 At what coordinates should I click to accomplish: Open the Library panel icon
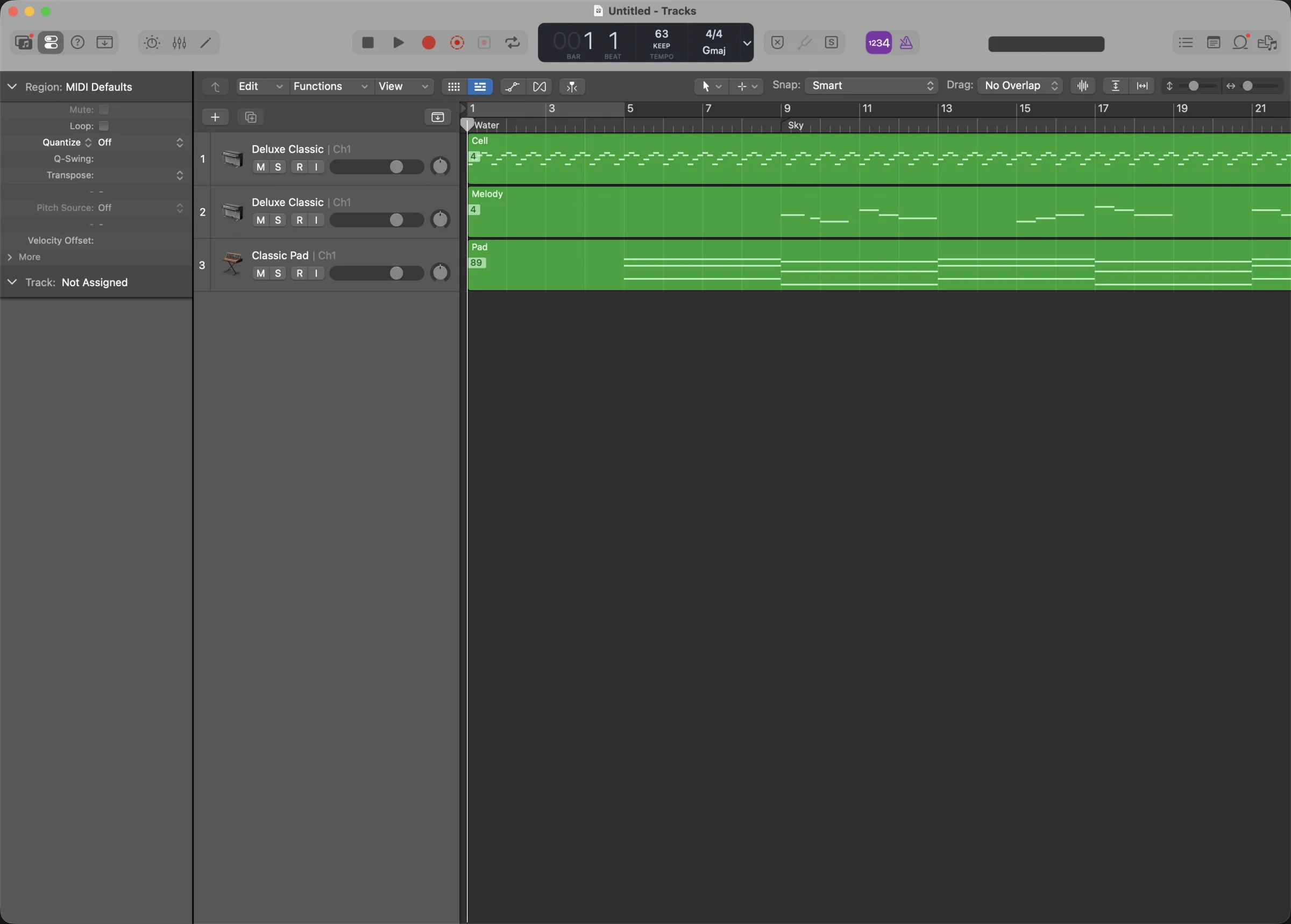click(x=23, y=42)
